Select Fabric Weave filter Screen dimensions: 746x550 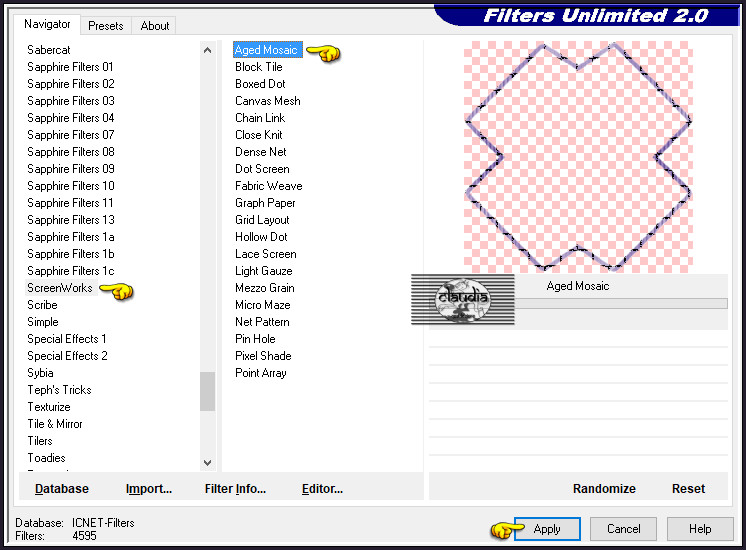[268, 186]
